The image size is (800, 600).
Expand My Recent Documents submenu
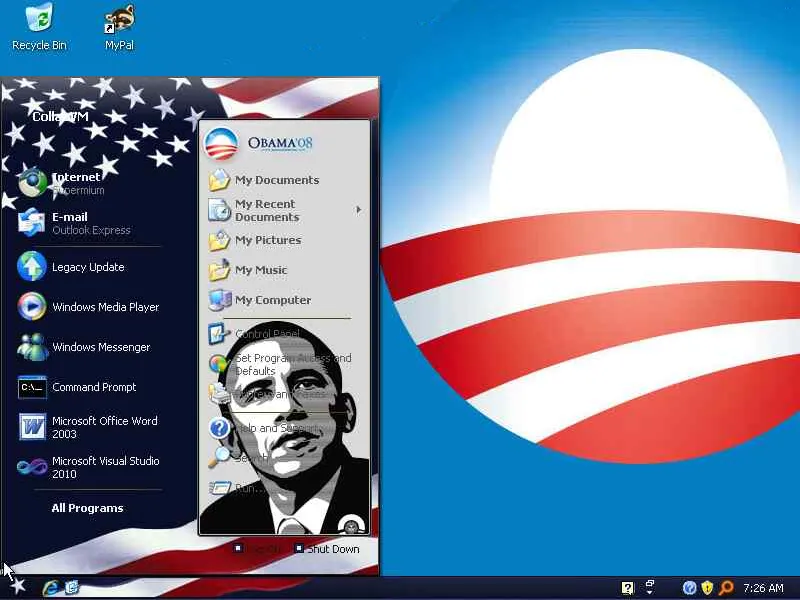[285, 210]
